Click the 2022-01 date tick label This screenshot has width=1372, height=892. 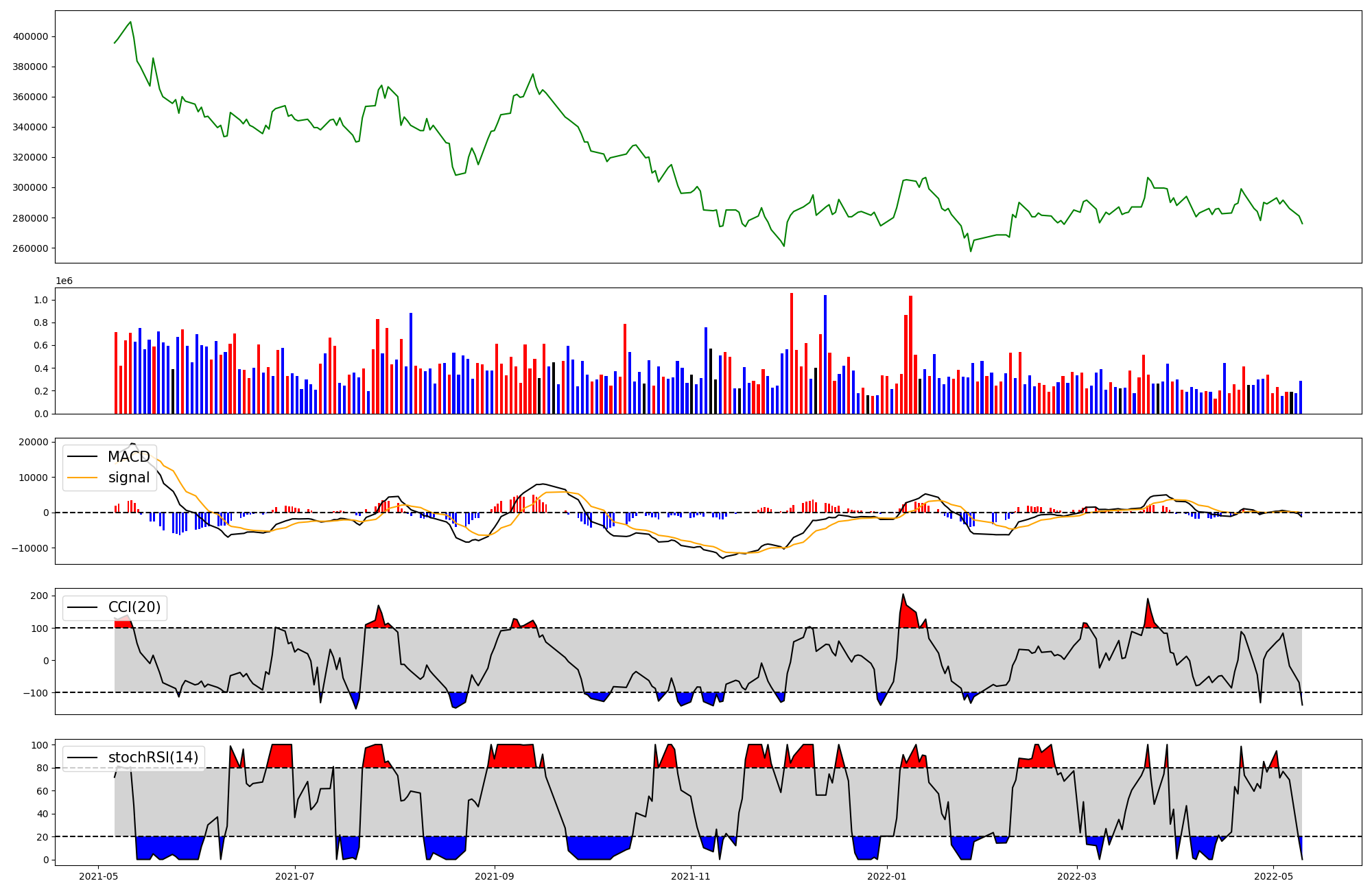pos(887,876)
